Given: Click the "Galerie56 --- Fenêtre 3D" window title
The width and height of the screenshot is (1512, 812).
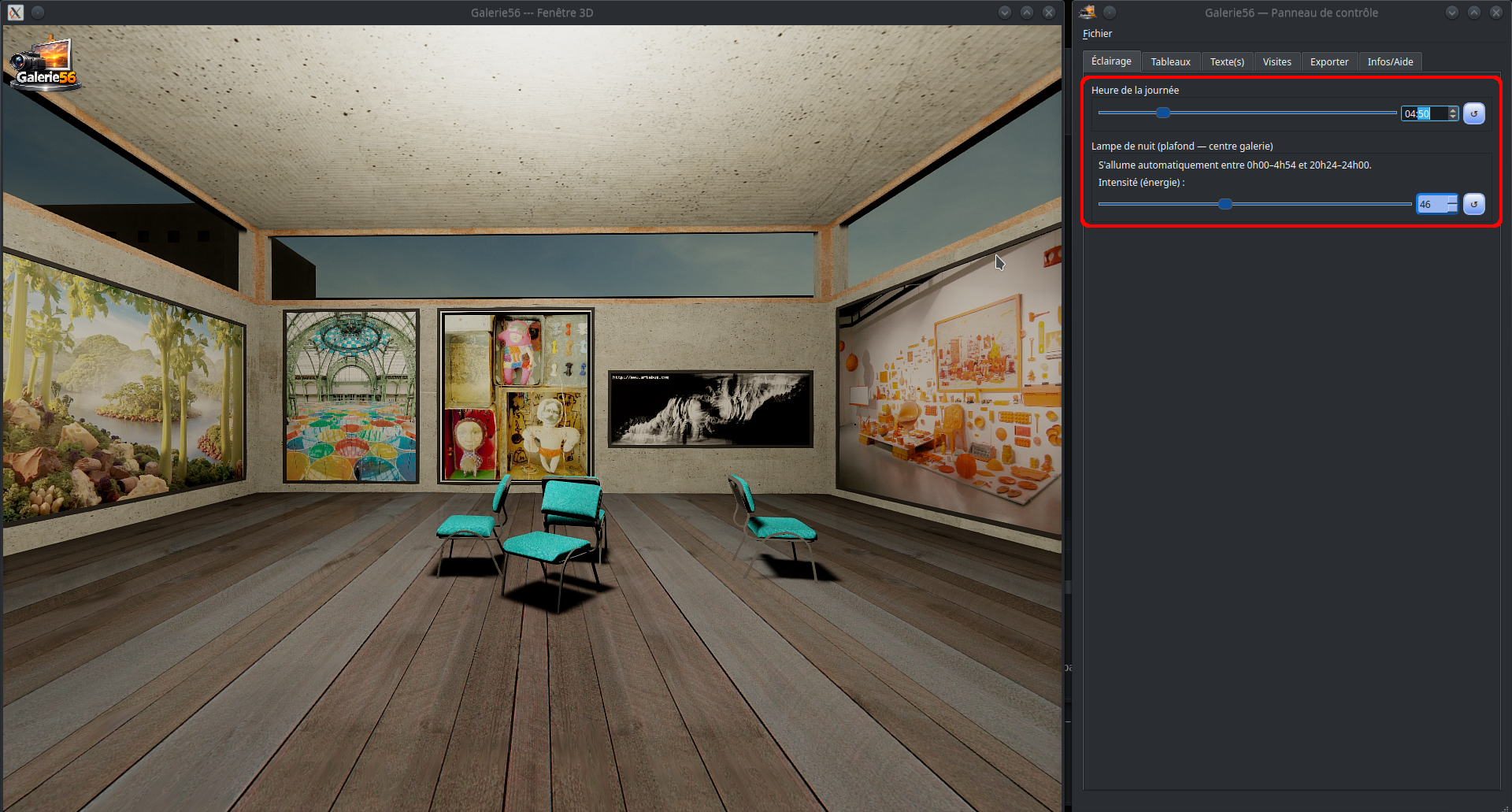Looking at the screenshot, I should [532, 13].
